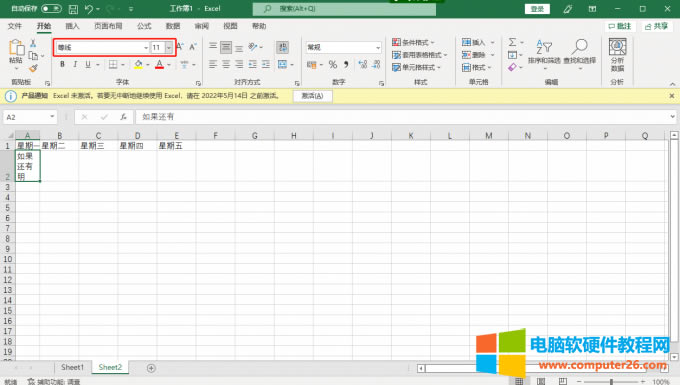
Task: Click the percent style icon
Action: [x=333, y=65]
